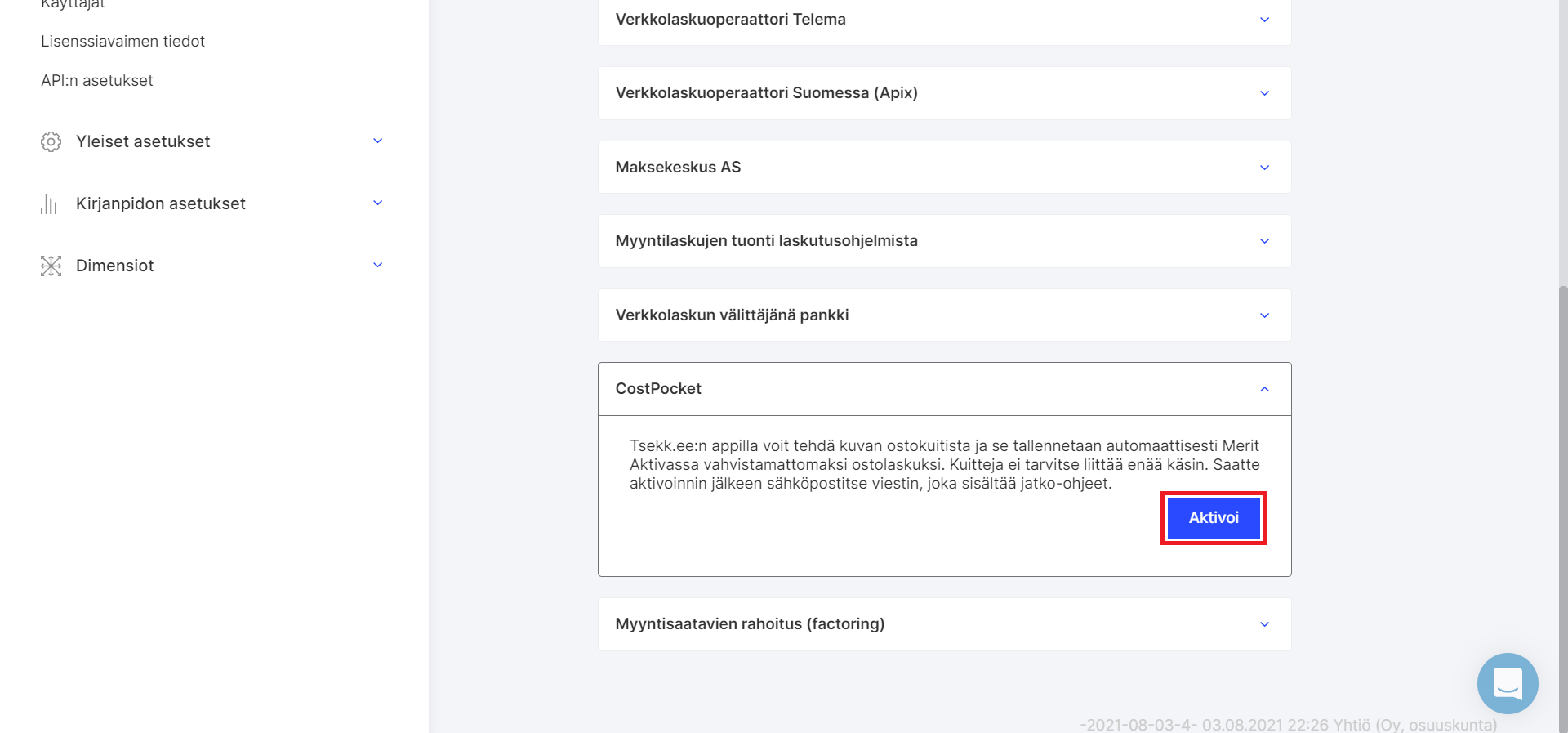
Task: Expand Yleiset asetukset sidebar chevron
Action: point(377,141)
